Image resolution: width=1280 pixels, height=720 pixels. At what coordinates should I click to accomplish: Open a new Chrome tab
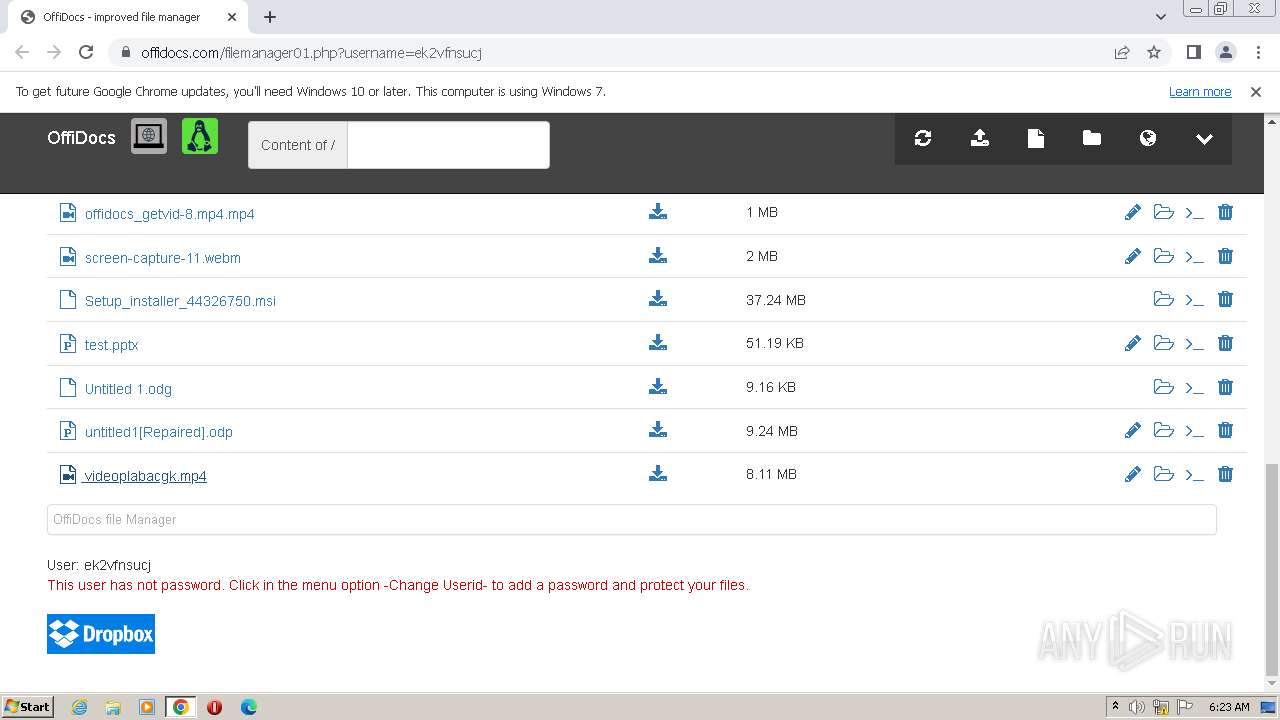pos(270,17)
